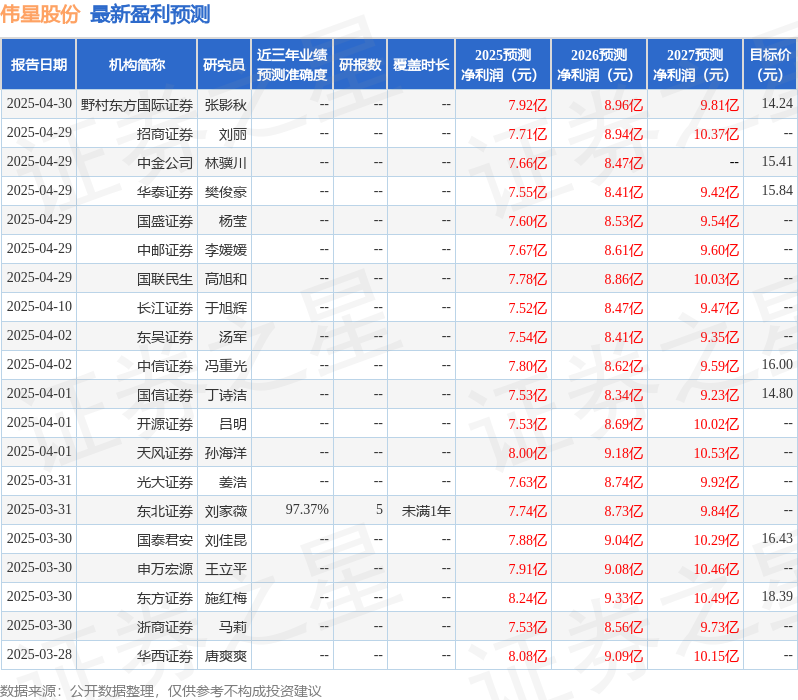Click the 机构简称 column header

137,65
